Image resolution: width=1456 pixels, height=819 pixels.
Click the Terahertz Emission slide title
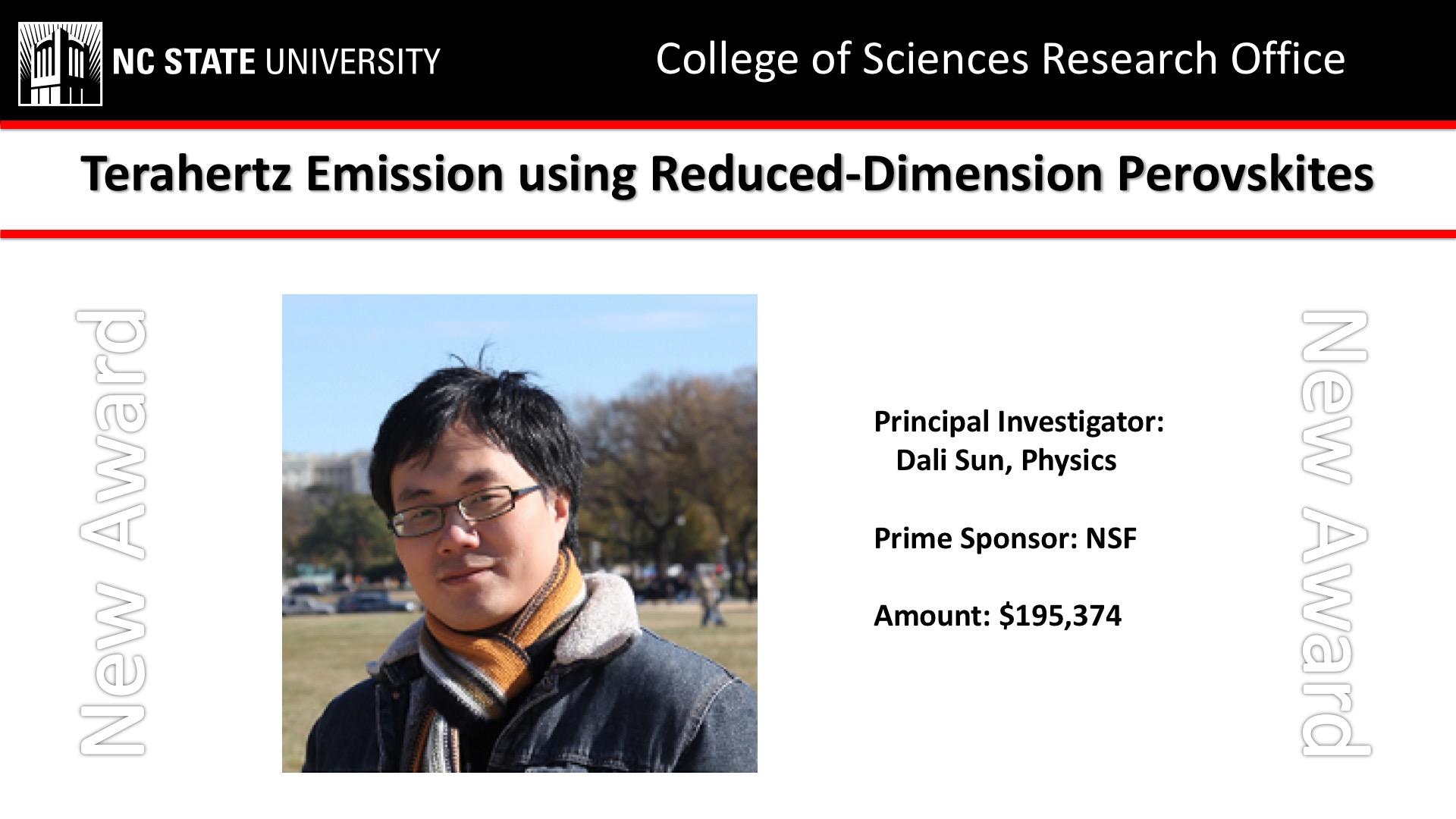point(726,174)
